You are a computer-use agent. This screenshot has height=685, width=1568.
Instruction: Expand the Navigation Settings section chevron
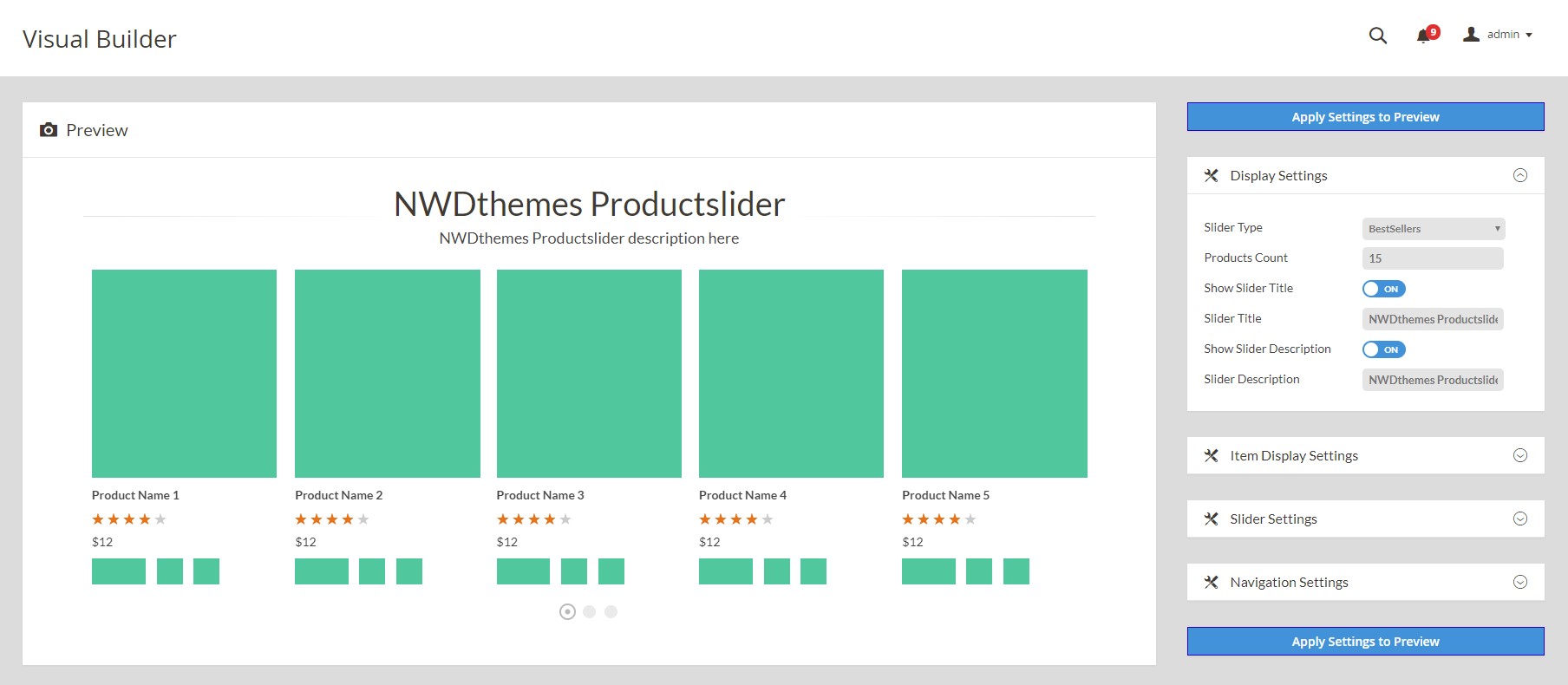(x=1519, y=583)
